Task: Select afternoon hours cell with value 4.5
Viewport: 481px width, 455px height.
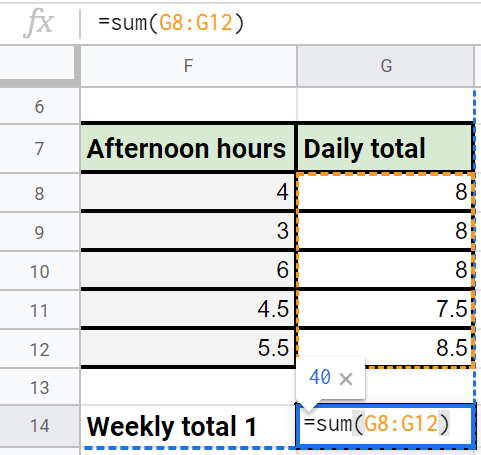Action: pyautogui.click(x=188, y=309)
